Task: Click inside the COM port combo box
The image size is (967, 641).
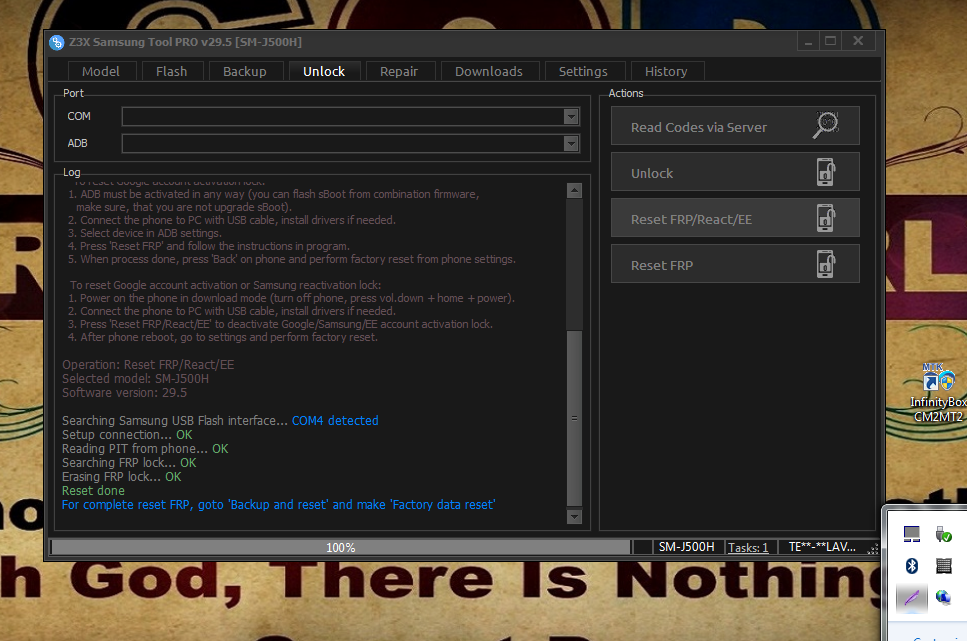Action: pos(350,116)
